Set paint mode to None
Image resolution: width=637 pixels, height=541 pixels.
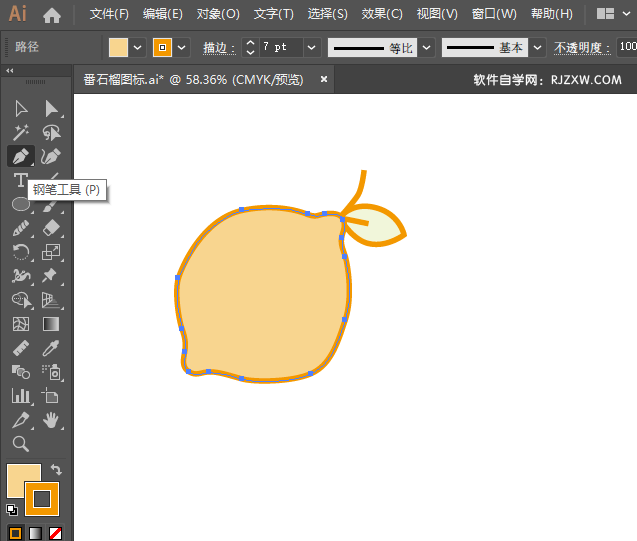pyautogui.click(x=56, y=533)
